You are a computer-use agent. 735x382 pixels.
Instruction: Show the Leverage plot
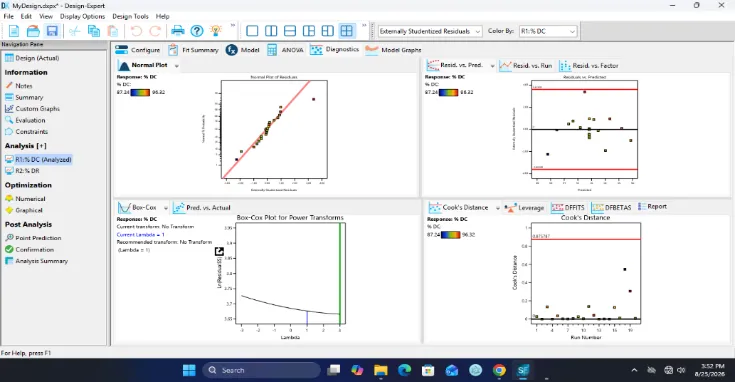click(524, 208)
